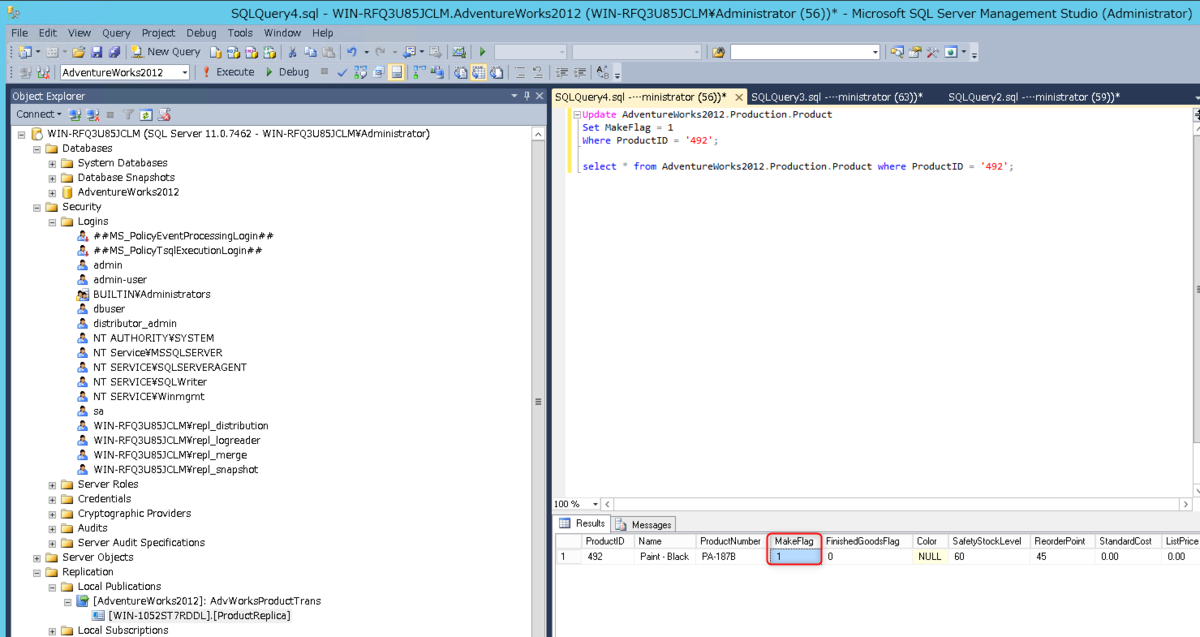Open the Edit menu
The height and width of the screenshot is (637, 1200).
(x=48, y=33)
